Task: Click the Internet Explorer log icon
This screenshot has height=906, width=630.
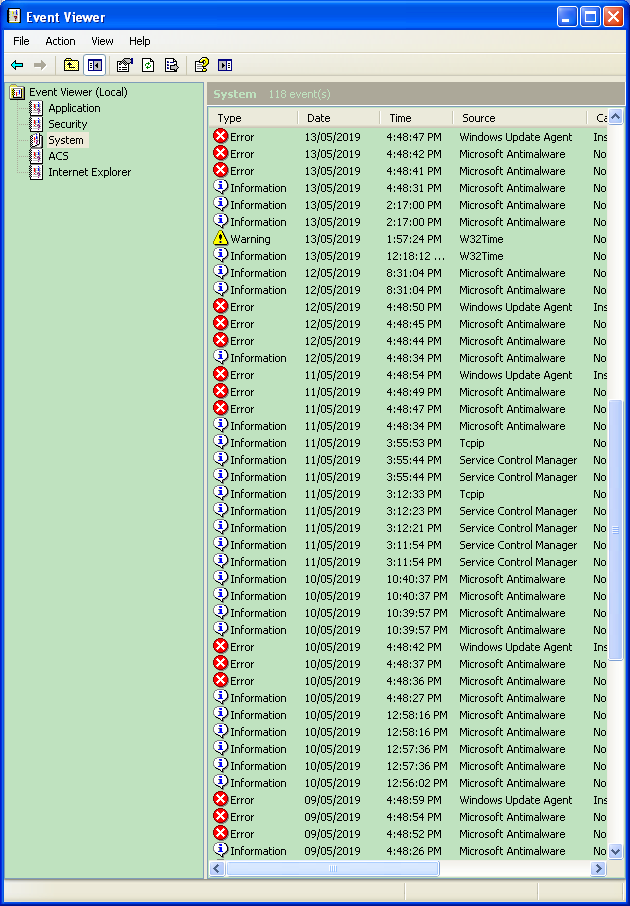Action: [x=36, y=172]
